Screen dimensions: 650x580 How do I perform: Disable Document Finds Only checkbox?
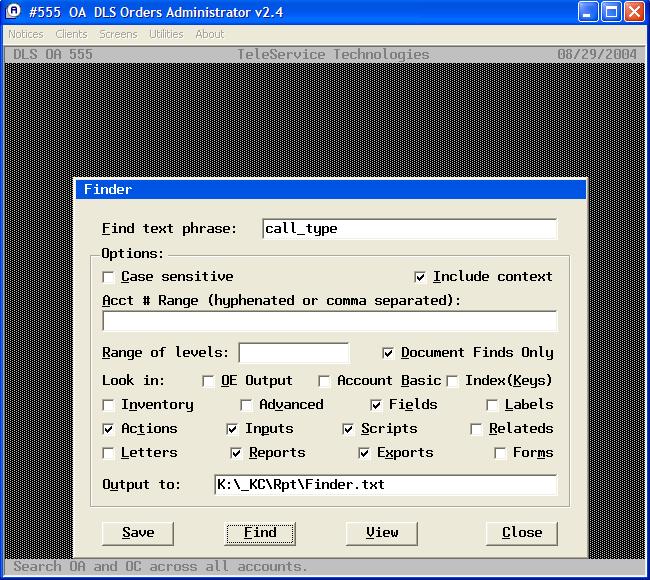pos(388,353)
